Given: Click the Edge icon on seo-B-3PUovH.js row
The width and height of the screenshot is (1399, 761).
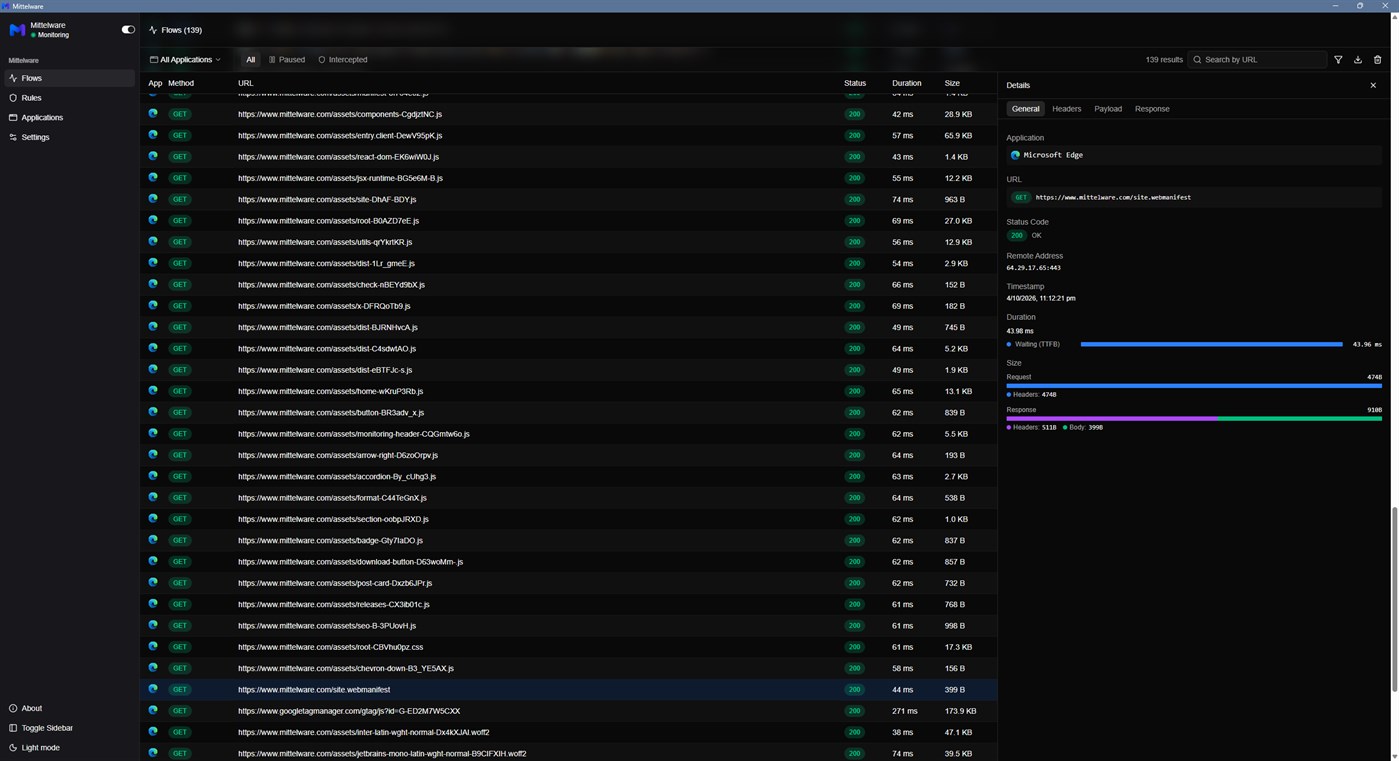Looking at the screenshot, I should (153, 625).
